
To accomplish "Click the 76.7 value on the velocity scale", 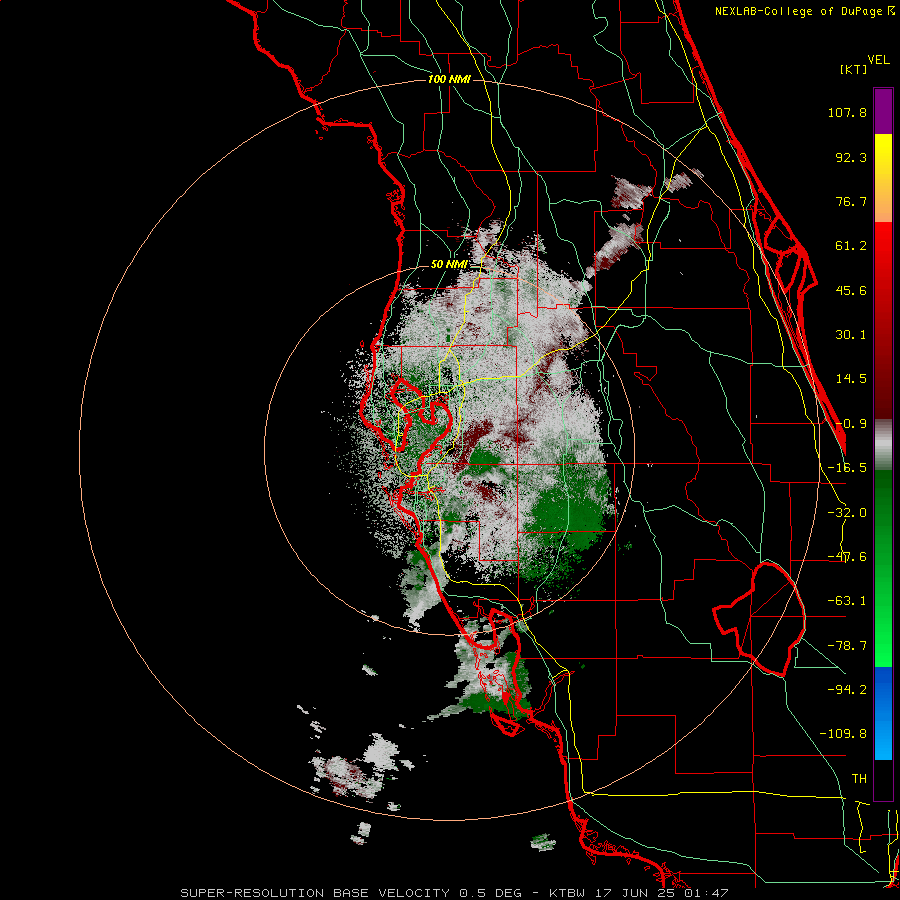I will pyautogui.click(x=851, y=201).
